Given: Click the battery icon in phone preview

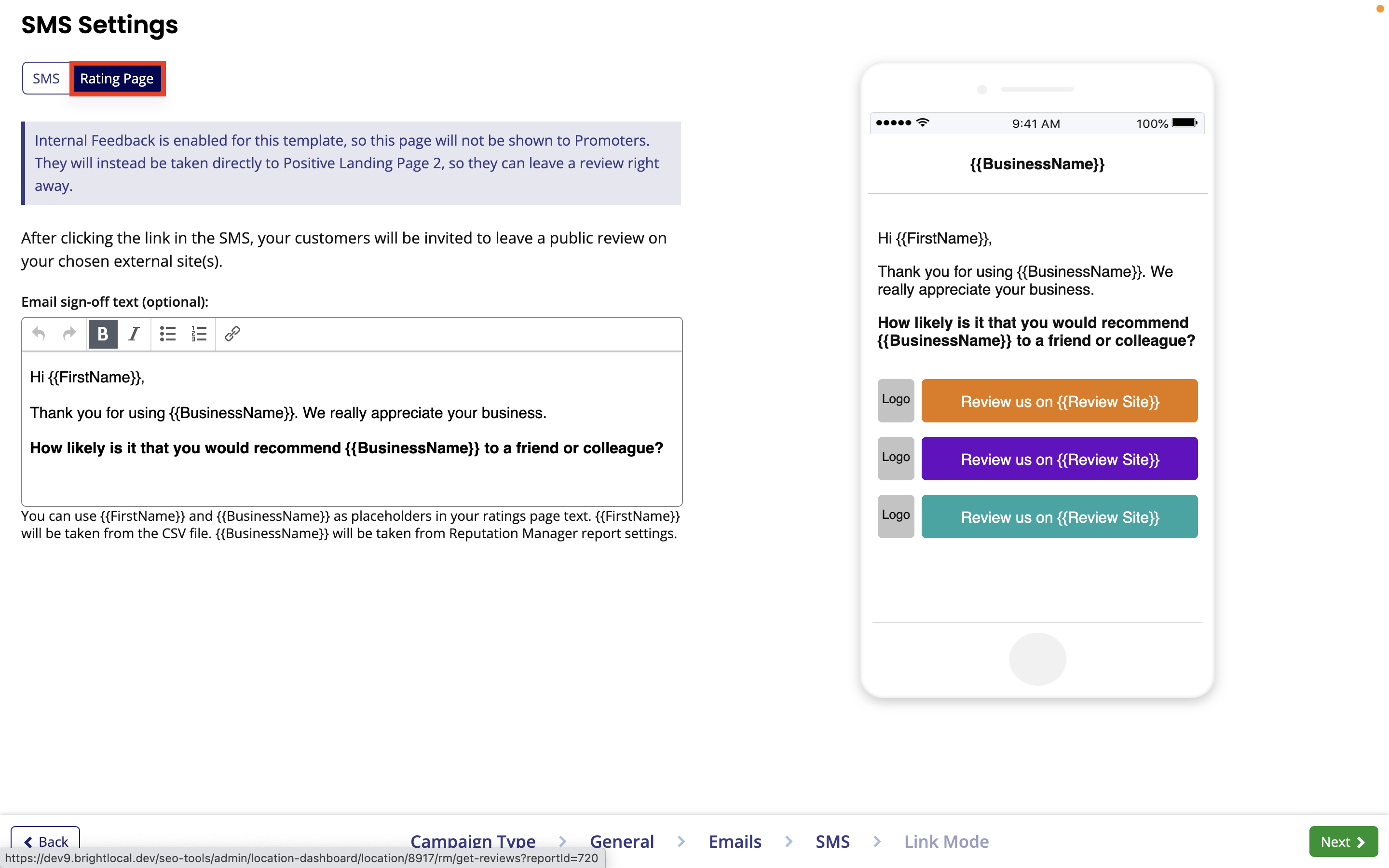Looking at the screenshot, I should tap(1185, 123).
